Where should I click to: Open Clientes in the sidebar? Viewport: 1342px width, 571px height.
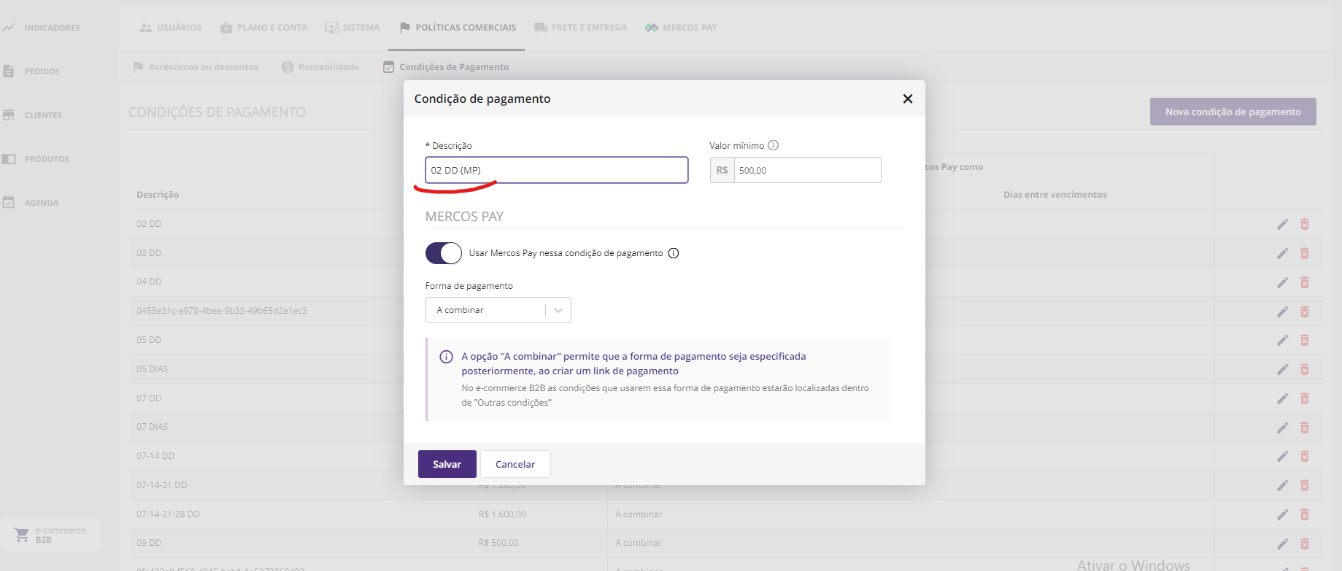point(33,115)
